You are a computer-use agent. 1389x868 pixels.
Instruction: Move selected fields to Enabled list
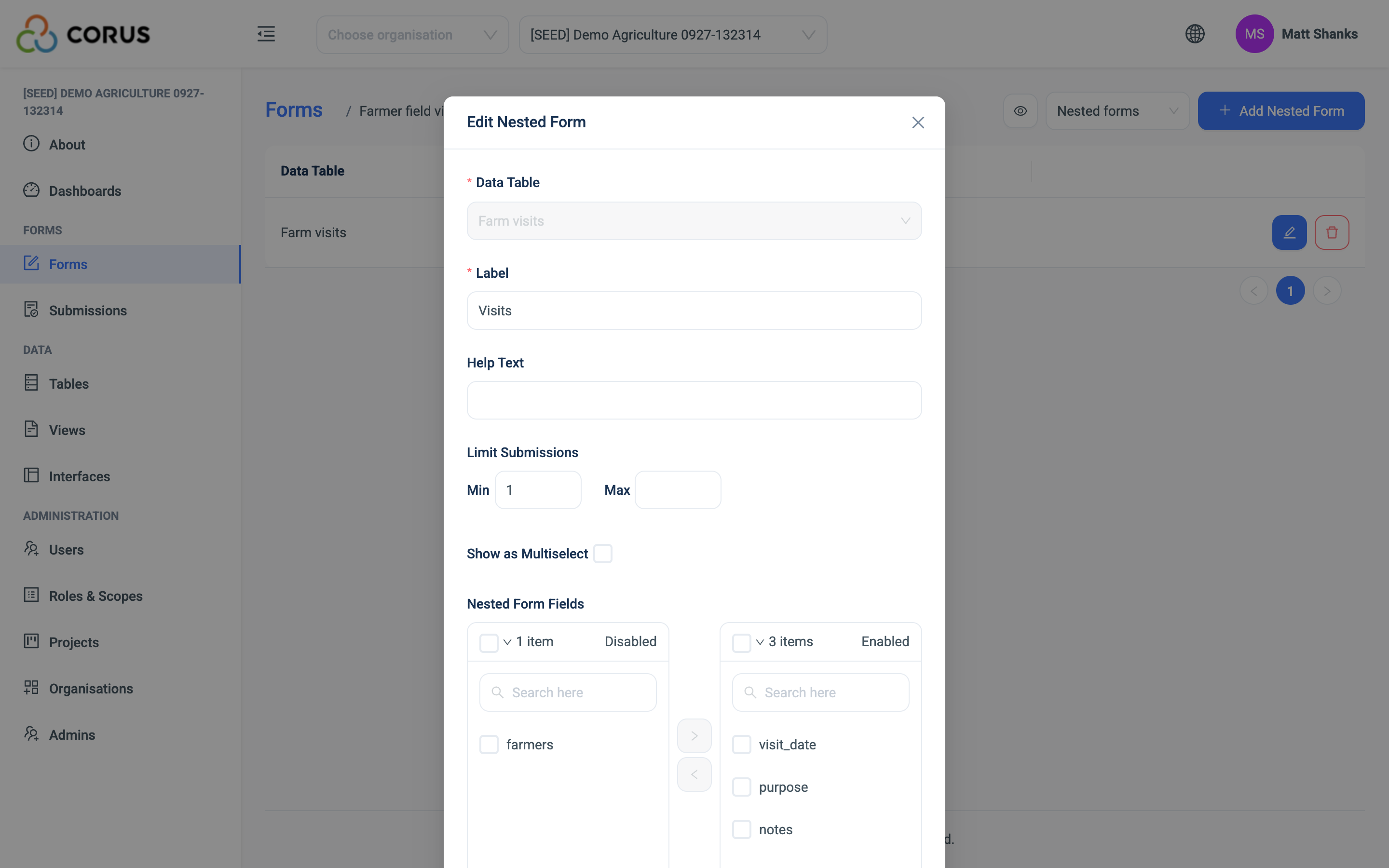pyautogui.click(x=694, y=735)
